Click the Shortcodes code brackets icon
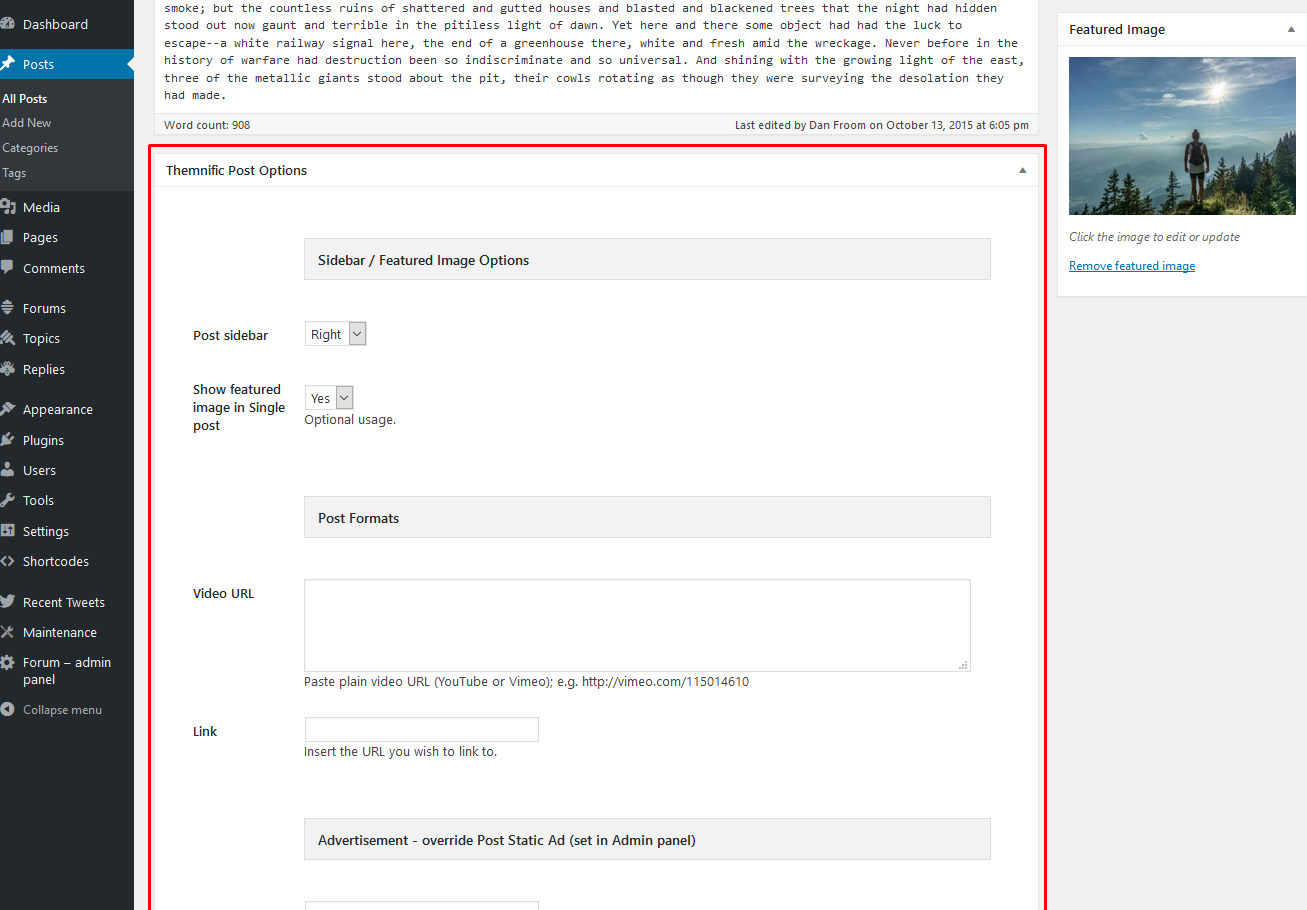This screenshot has height=910, width=1307. (8, 561)
